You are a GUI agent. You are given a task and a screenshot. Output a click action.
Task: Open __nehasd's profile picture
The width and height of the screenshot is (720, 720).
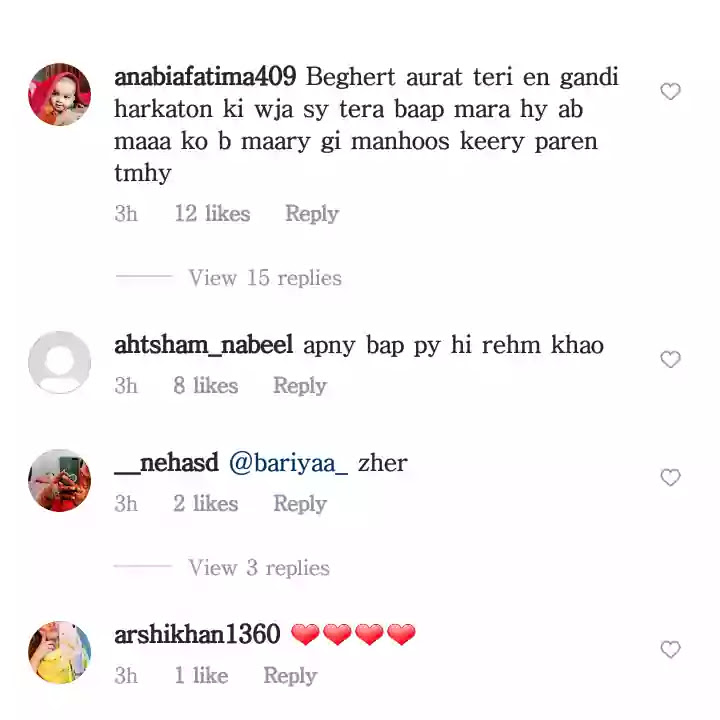(x=59, y=480)
